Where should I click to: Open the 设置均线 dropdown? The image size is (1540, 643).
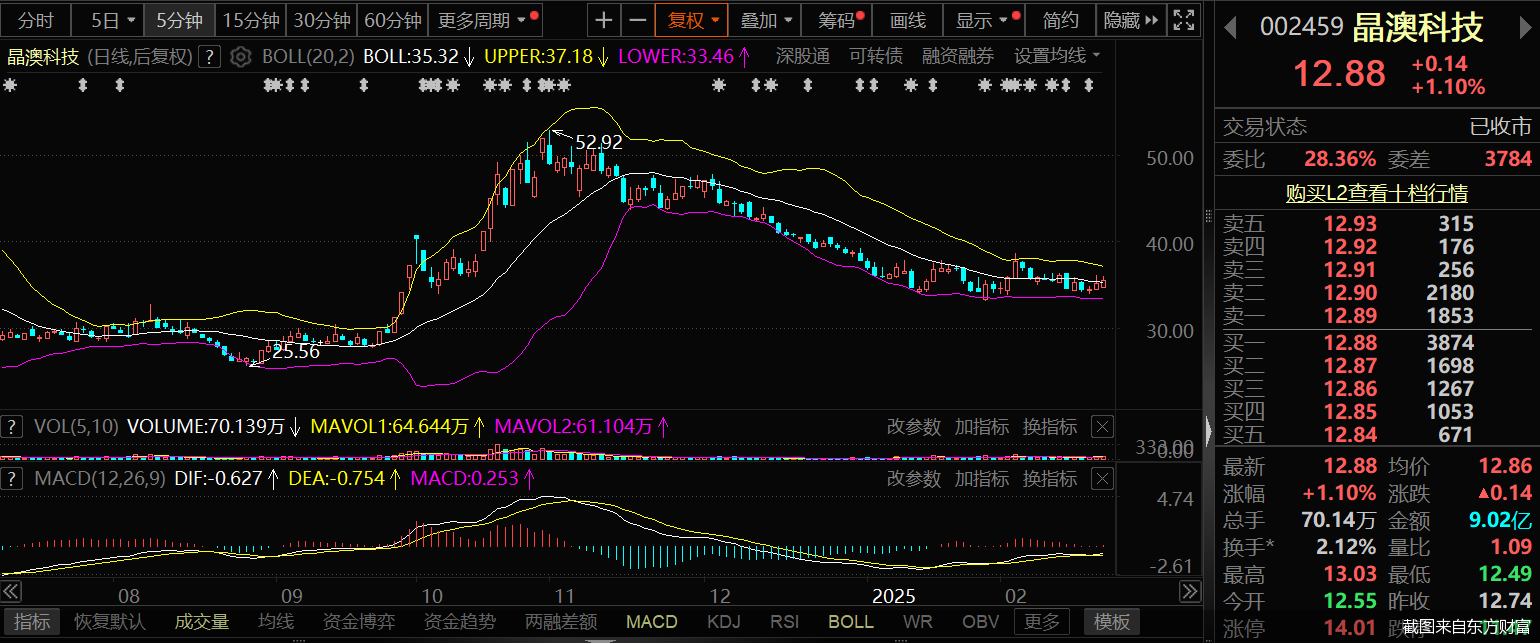pyautogui.click(x=1057, y=56)
